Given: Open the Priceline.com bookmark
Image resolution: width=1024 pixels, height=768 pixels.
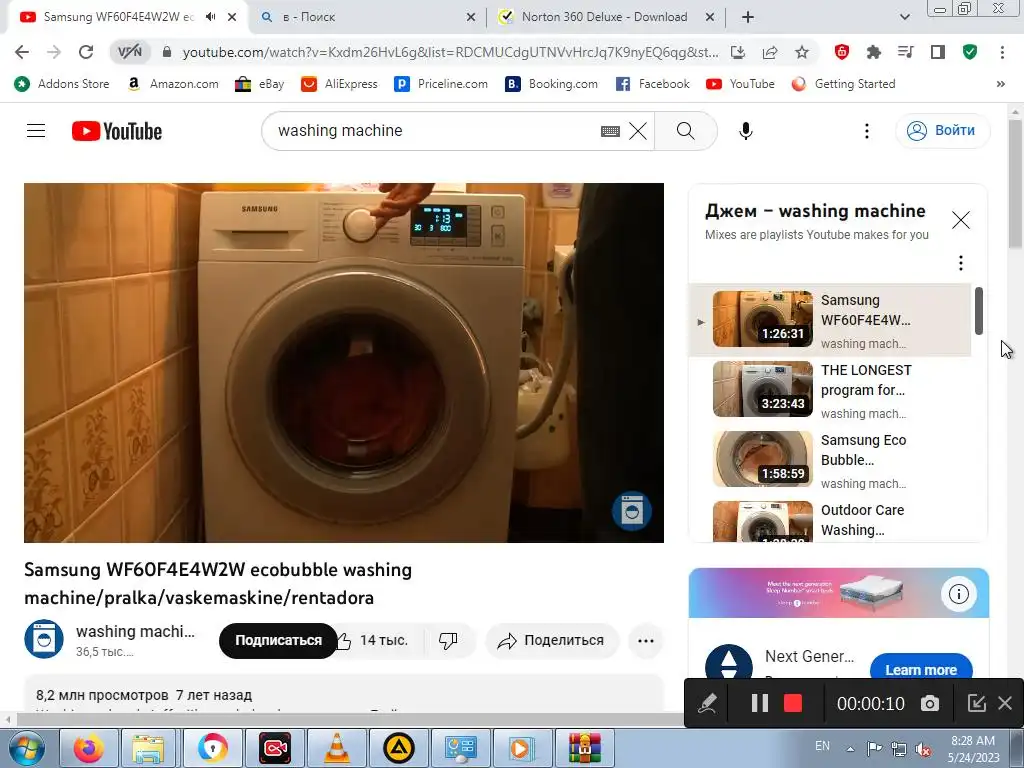Looking at the screenshot, I should pos(441,84).
